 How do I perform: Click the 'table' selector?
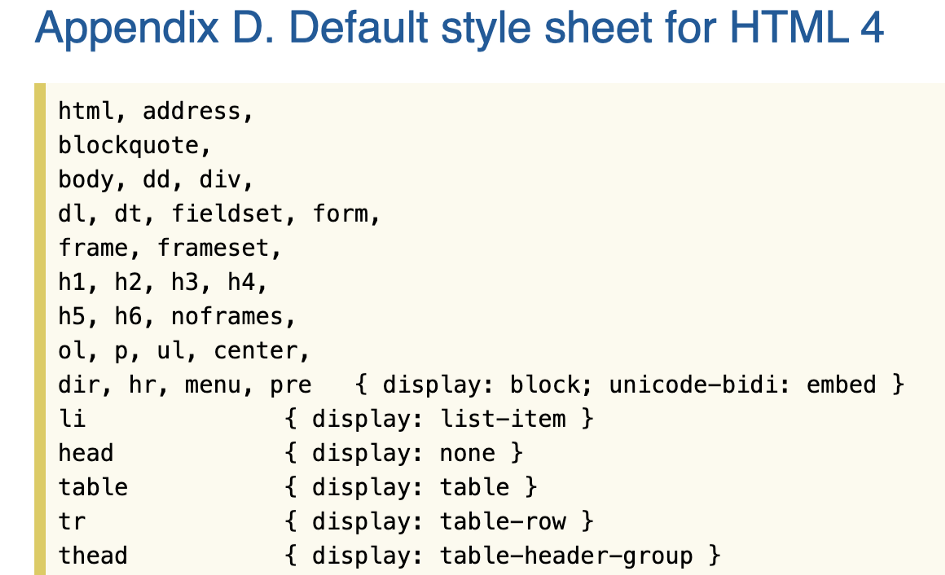[93, 488]
